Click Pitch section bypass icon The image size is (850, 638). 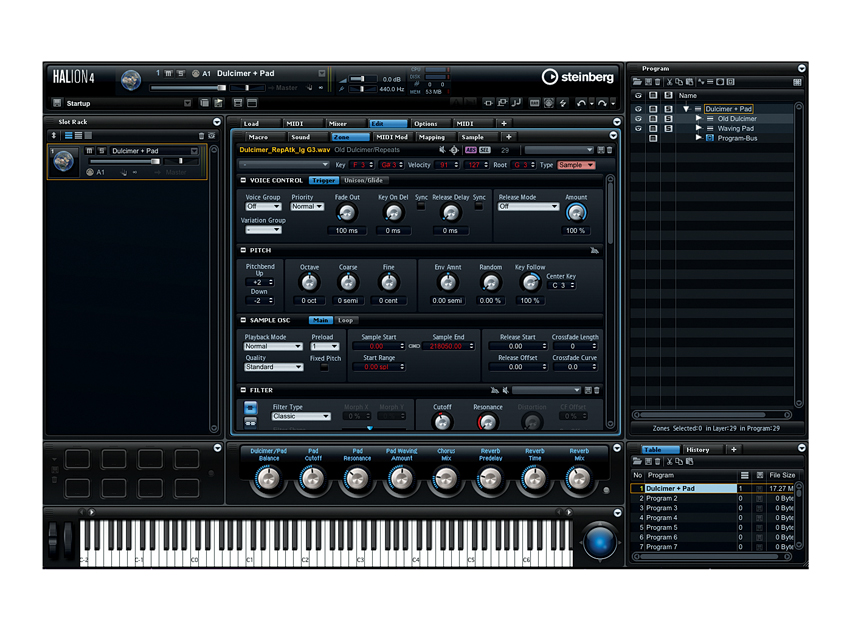(594, 250)
